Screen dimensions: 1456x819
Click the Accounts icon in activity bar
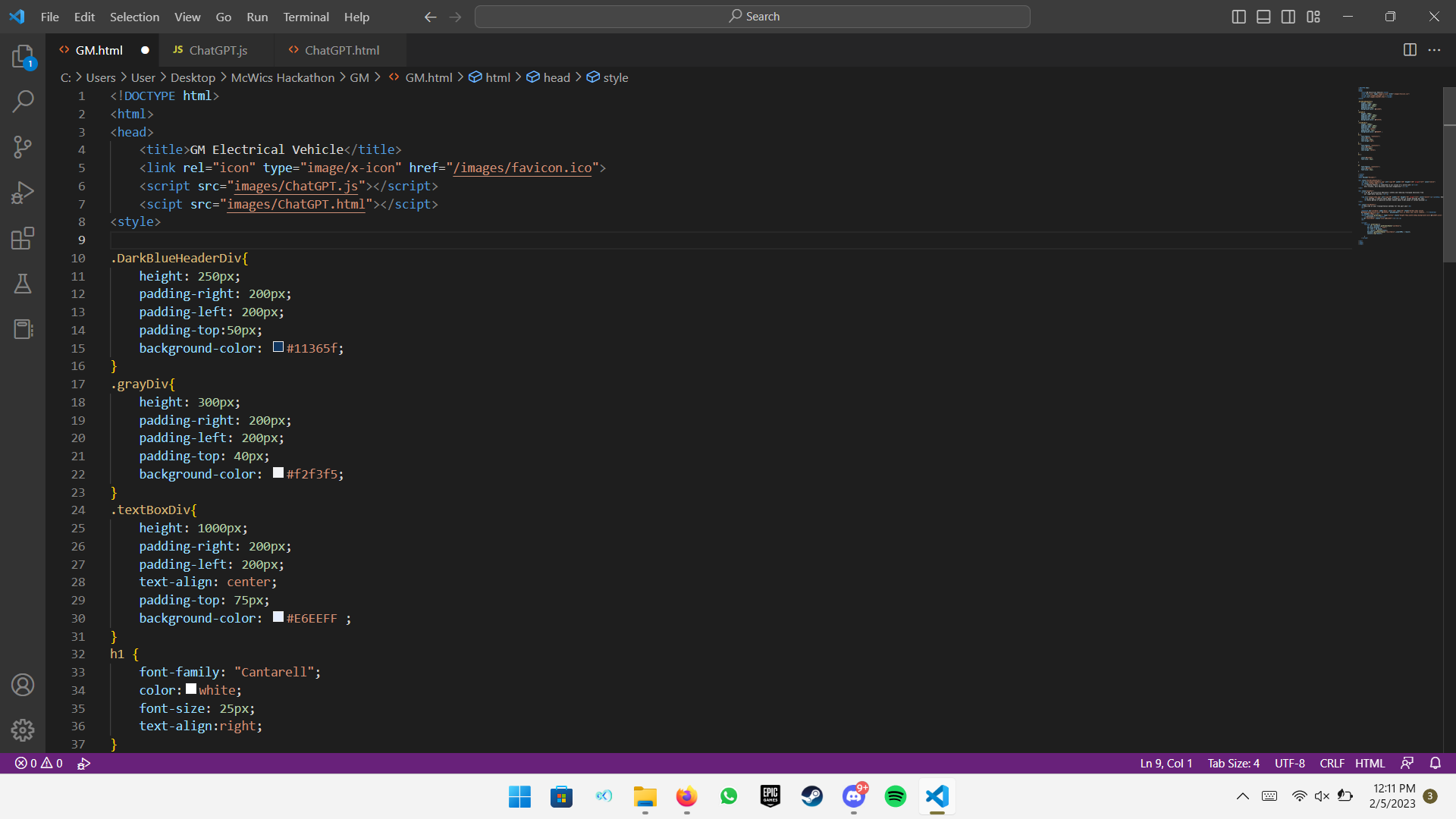click(x=23, y=685)
